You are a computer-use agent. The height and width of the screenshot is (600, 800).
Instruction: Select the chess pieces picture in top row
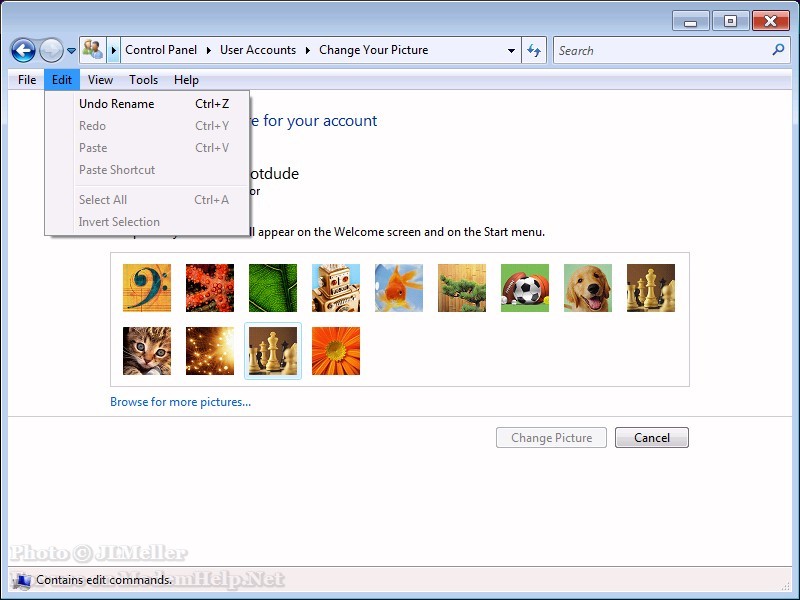[x=651, y=288]
